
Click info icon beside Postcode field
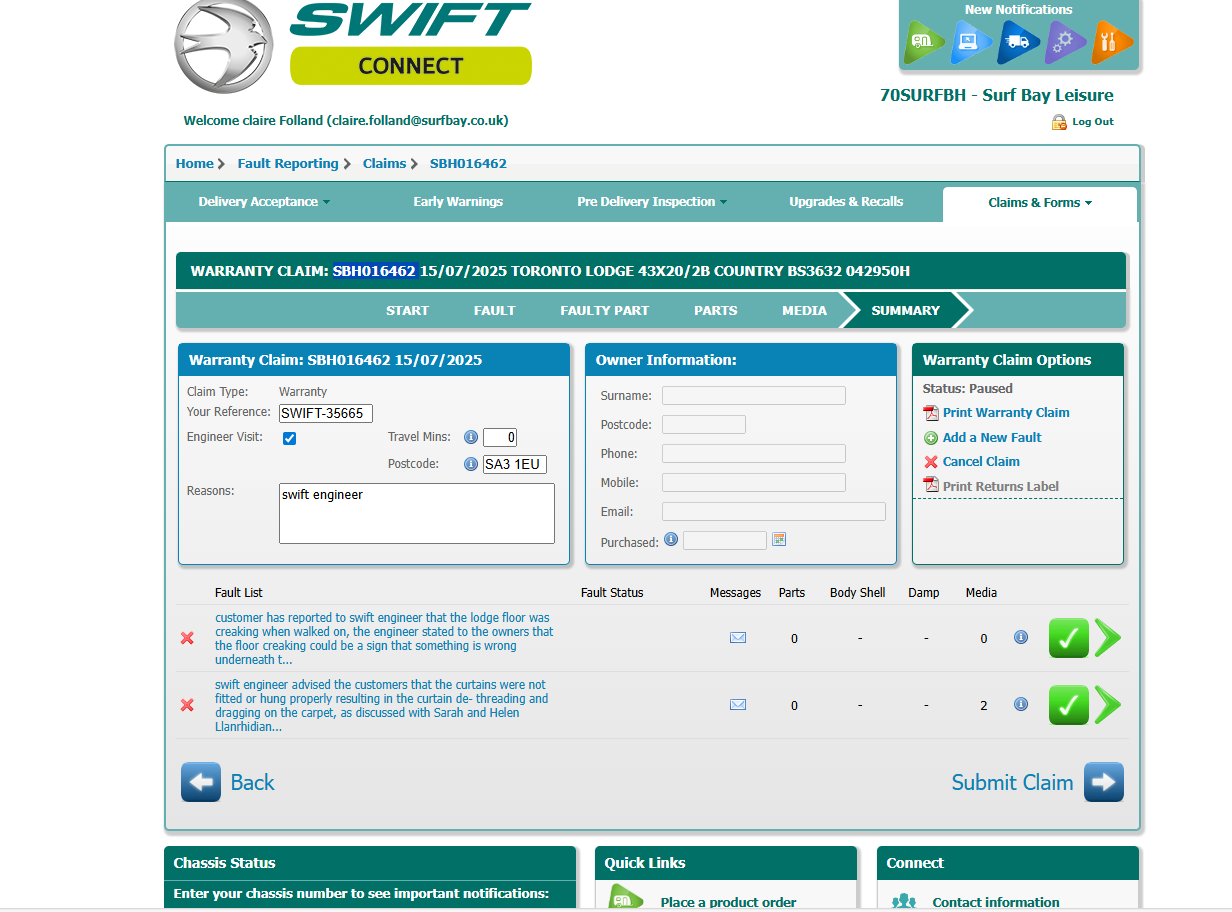471,464
